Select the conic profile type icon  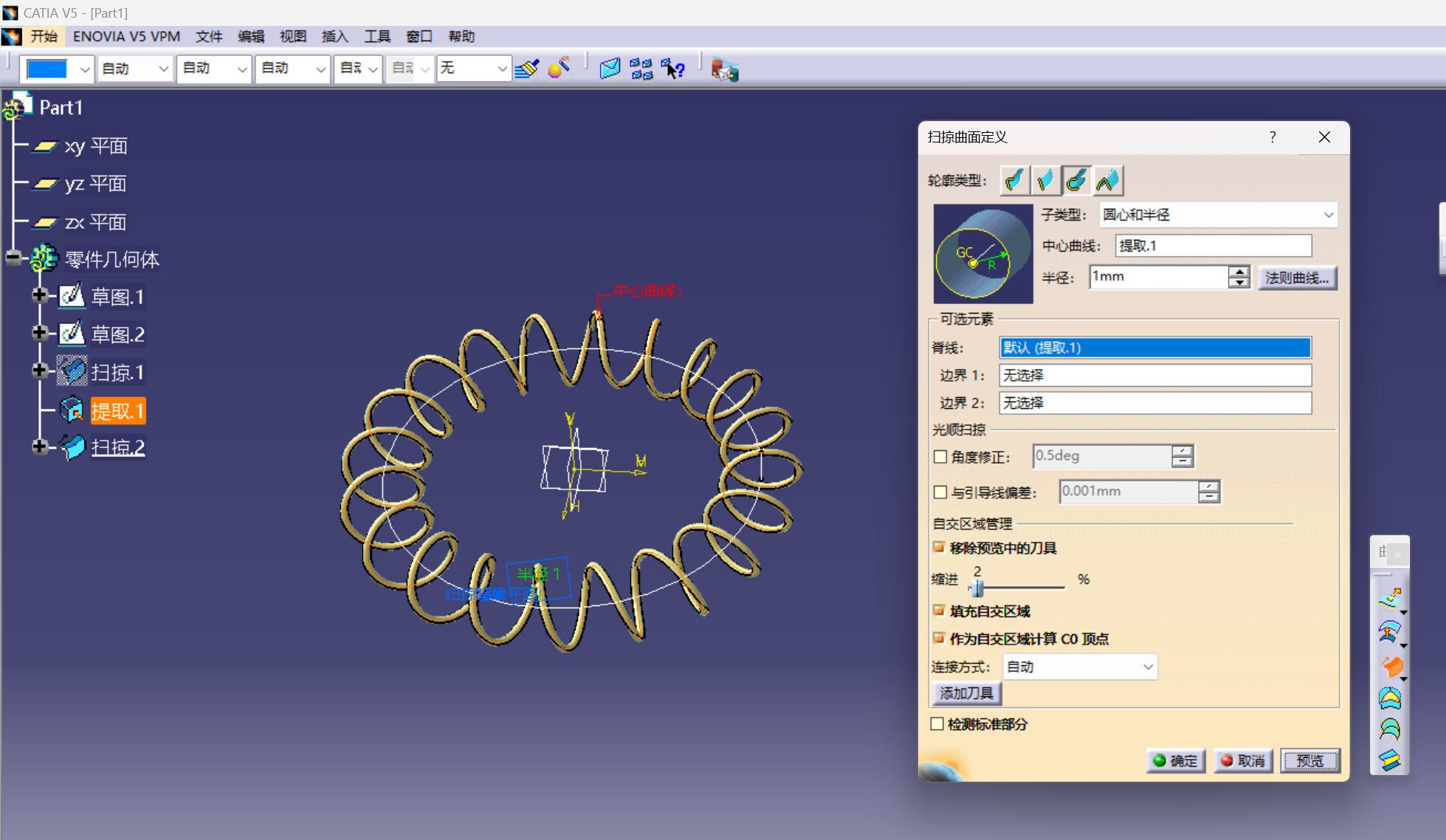[1108, 180]
